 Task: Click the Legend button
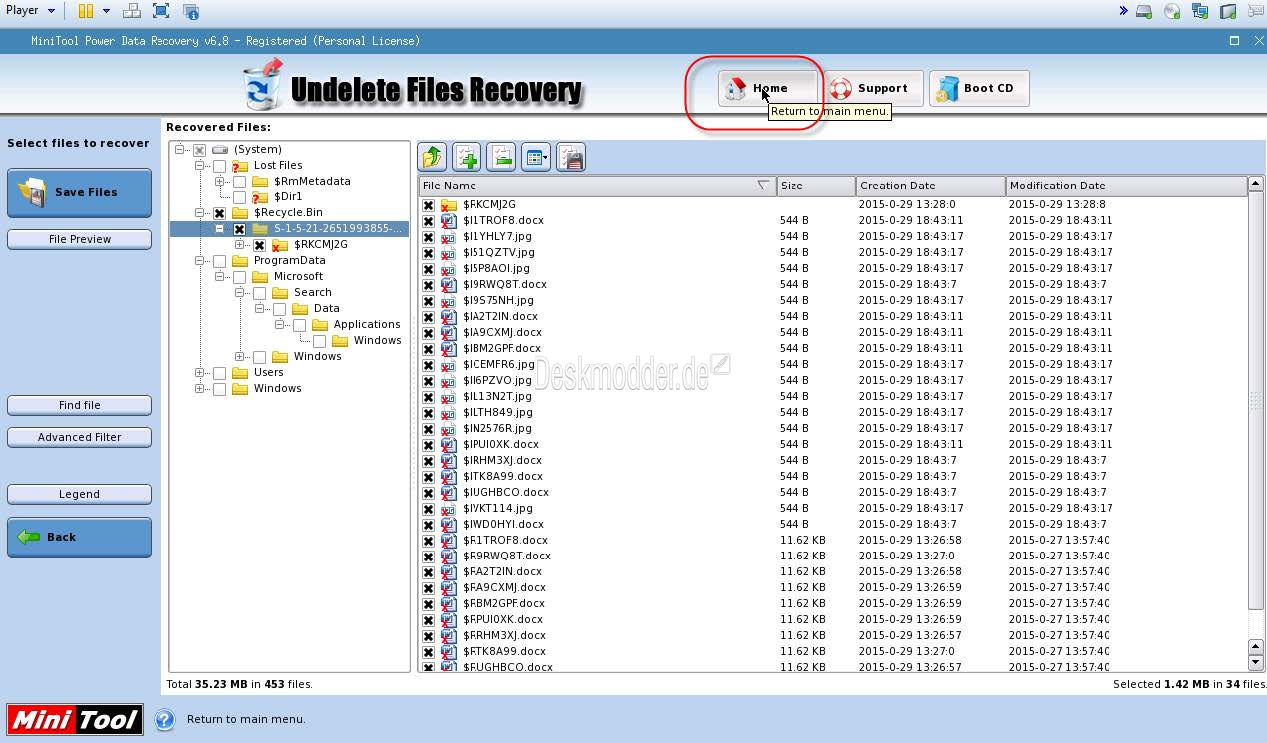(x=79, y=494)
